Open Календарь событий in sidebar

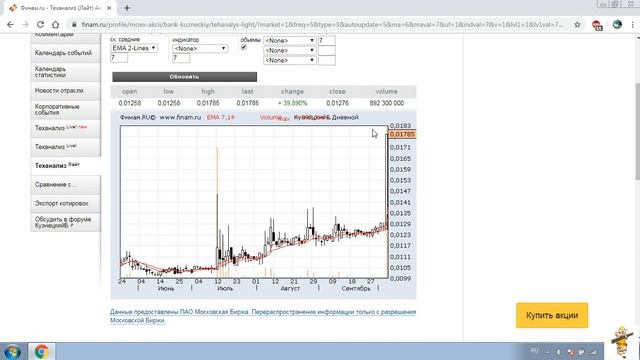65,53
